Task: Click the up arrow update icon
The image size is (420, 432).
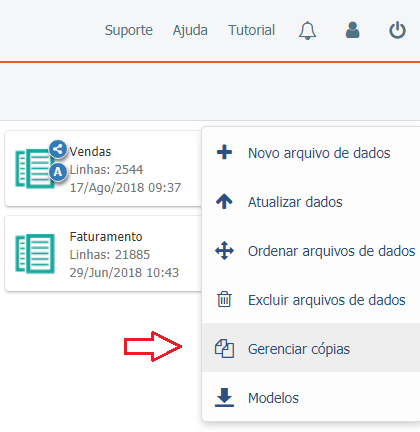Action: click(224, 201)
